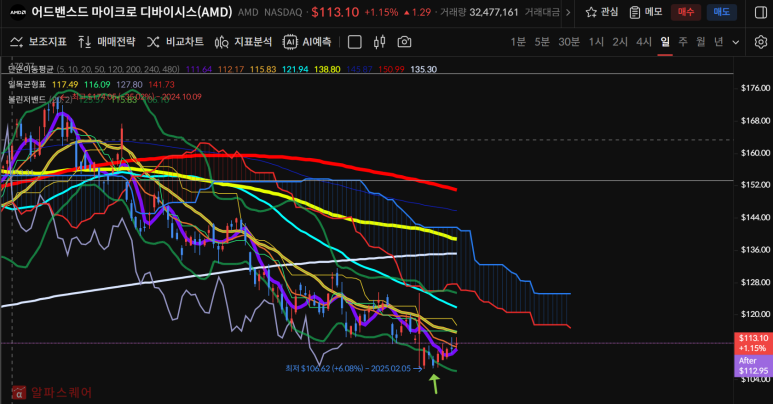Viewport: 773px width, 404px height.
Task: Click 단순이동평균 moving average label
Action: pos(31,69)
